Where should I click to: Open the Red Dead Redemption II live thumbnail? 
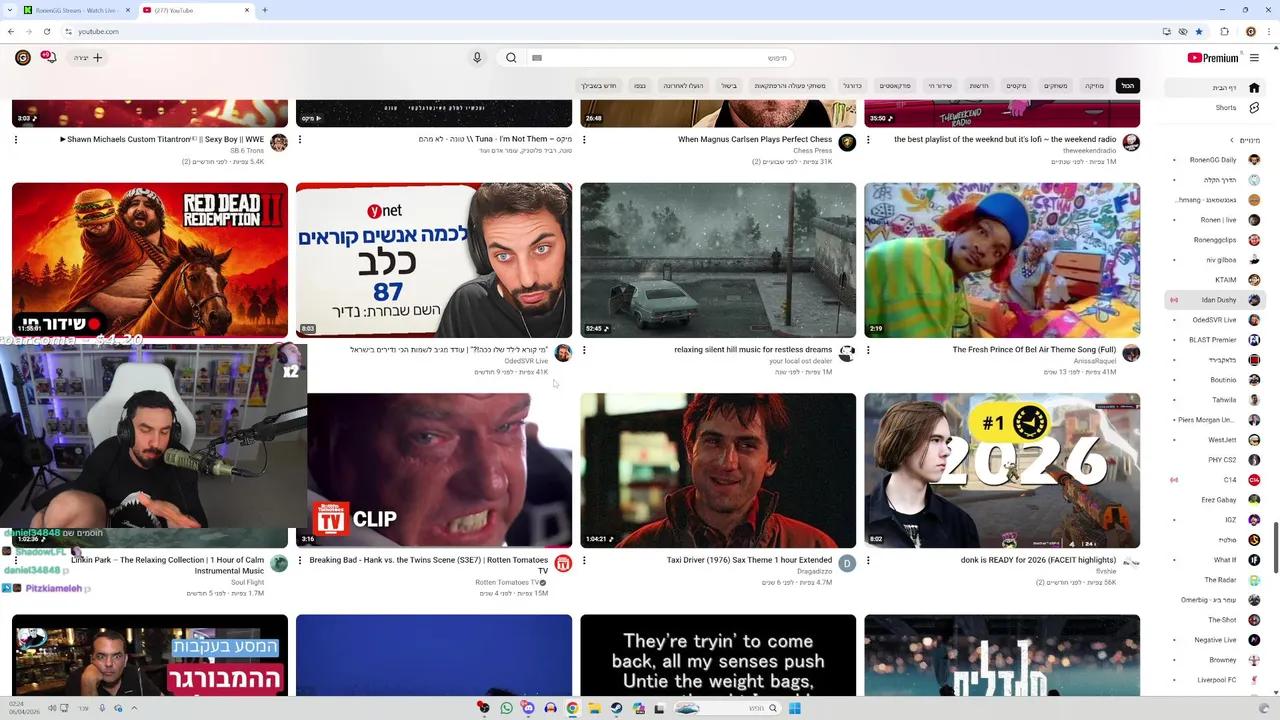click(150, 260)
